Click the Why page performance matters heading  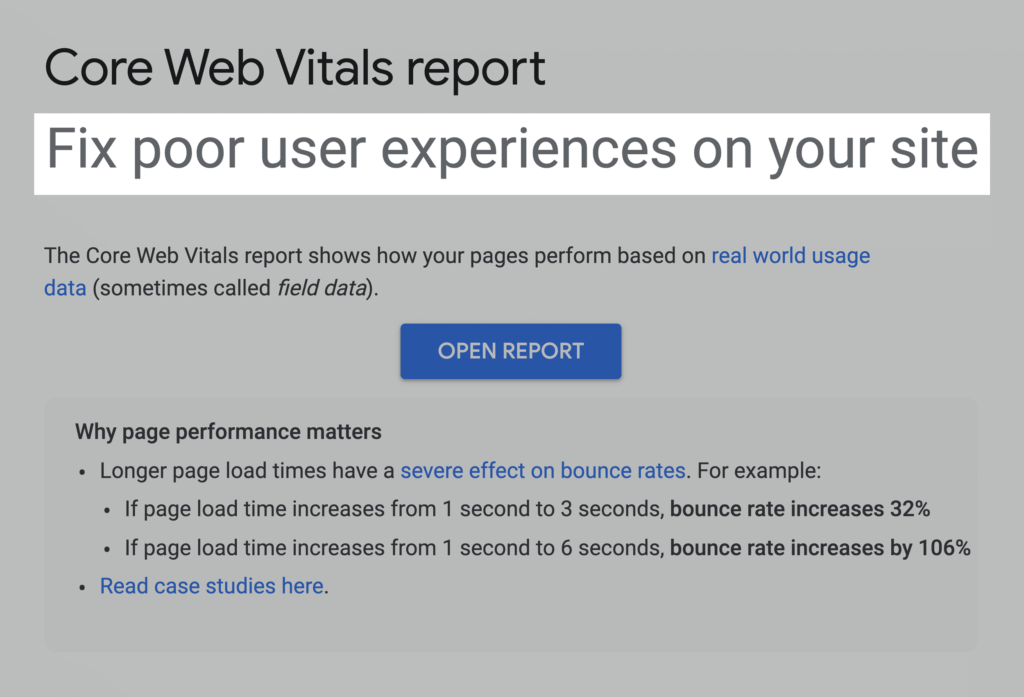[x=228, y=432]
